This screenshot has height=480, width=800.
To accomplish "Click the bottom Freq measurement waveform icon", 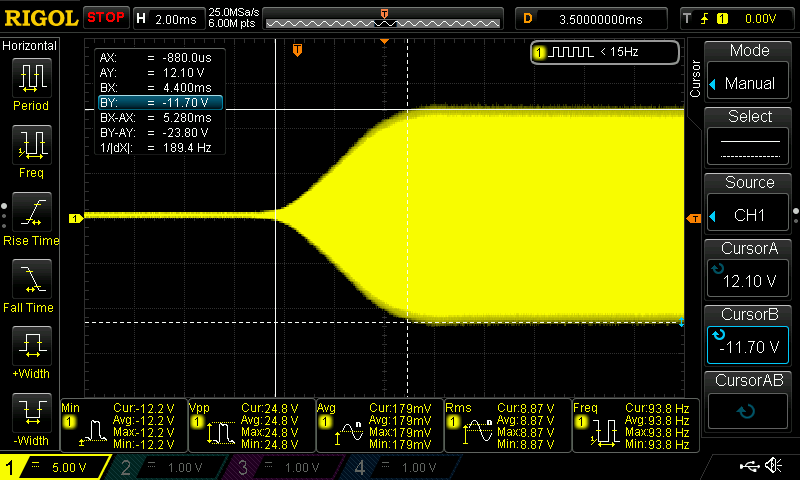I will 605,433.
